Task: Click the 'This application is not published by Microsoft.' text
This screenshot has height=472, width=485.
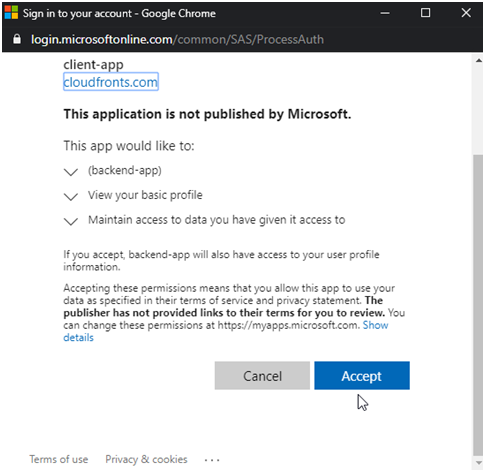Action: pos(207,114)
